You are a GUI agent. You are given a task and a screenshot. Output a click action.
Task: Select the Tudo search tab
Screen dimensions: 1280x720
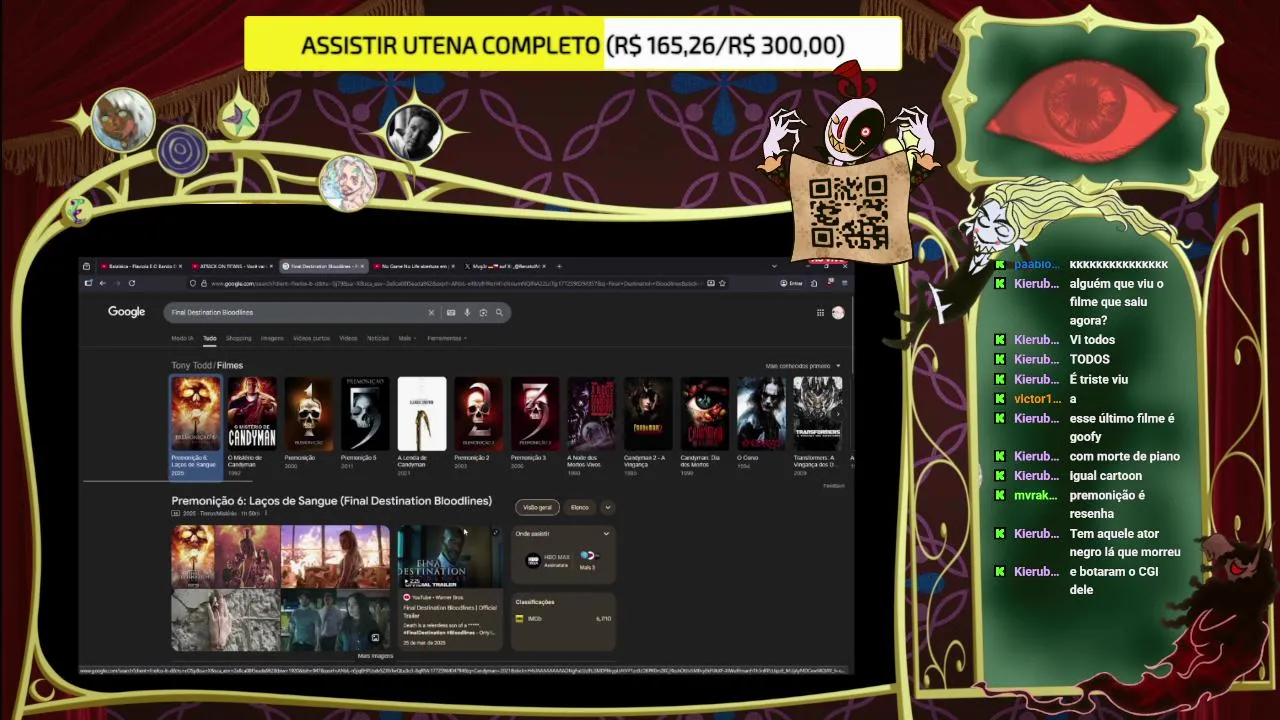pyautogui.click(x=210, y=338)
